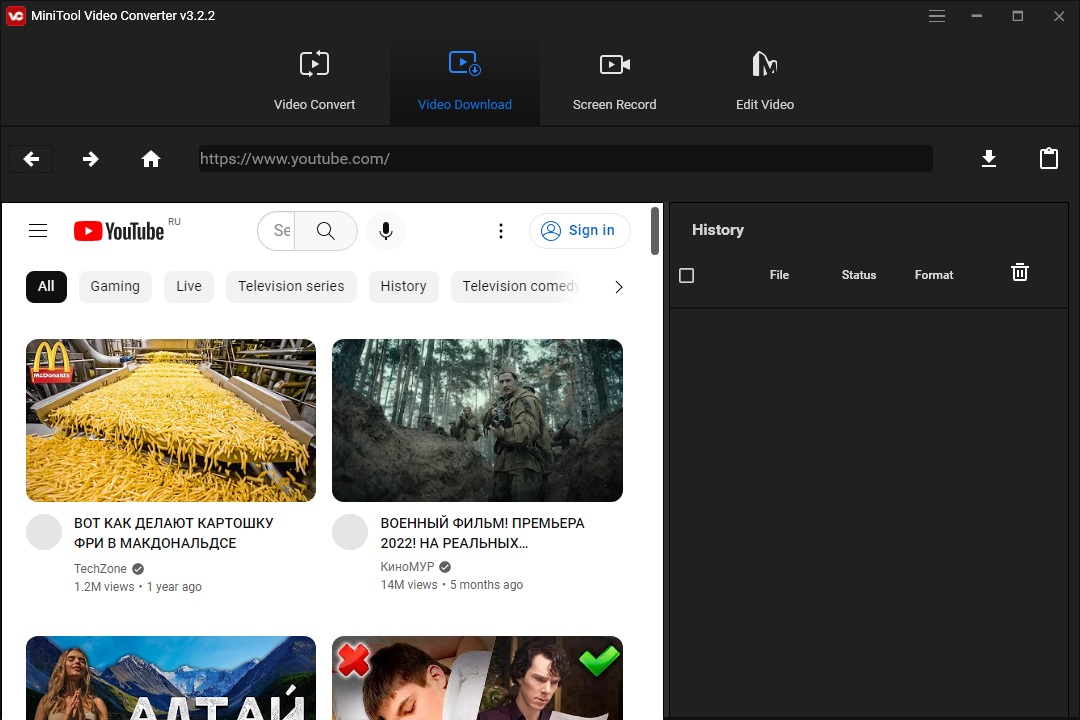Open the three-dot options menu on YouTube
Image resolution: width=1080 pixels, height=720 pixels.
501,230
